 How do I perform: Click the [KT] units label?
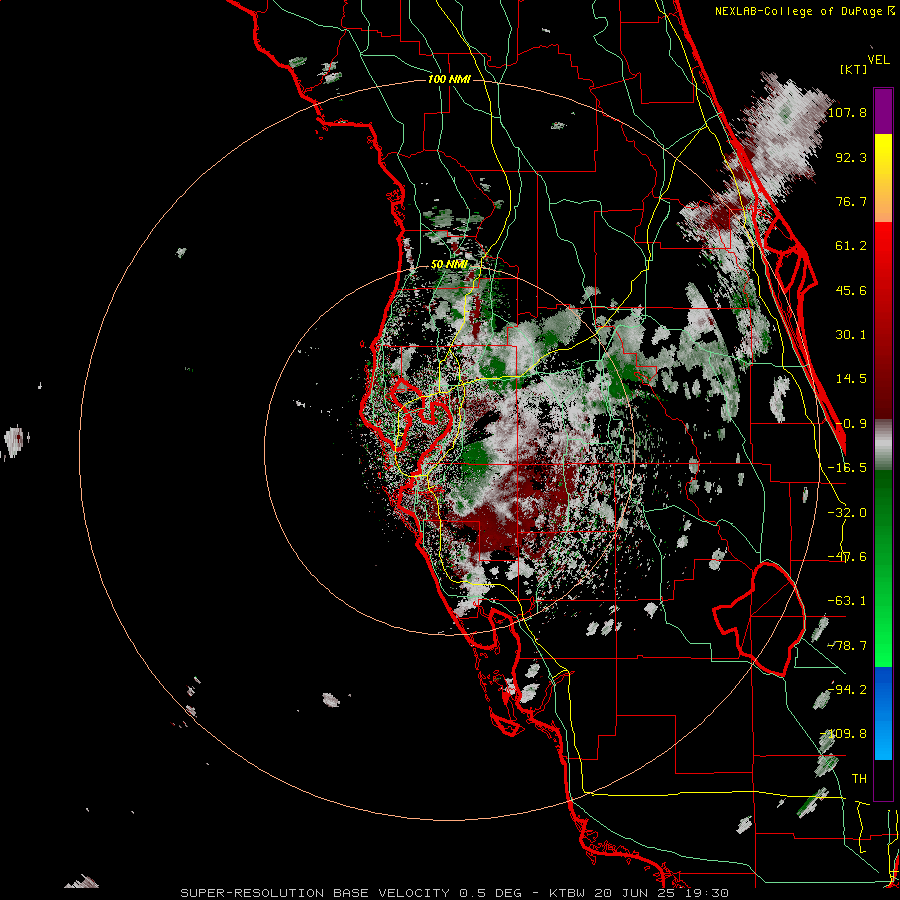click(853, 69)
